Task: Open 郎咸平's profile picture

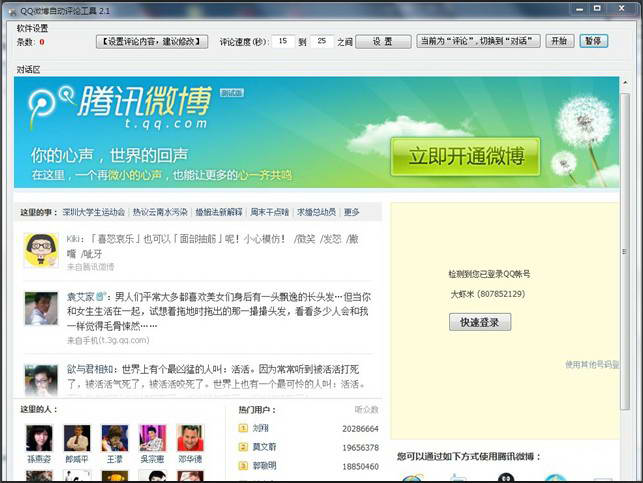Action: click(x=77, y=438)
